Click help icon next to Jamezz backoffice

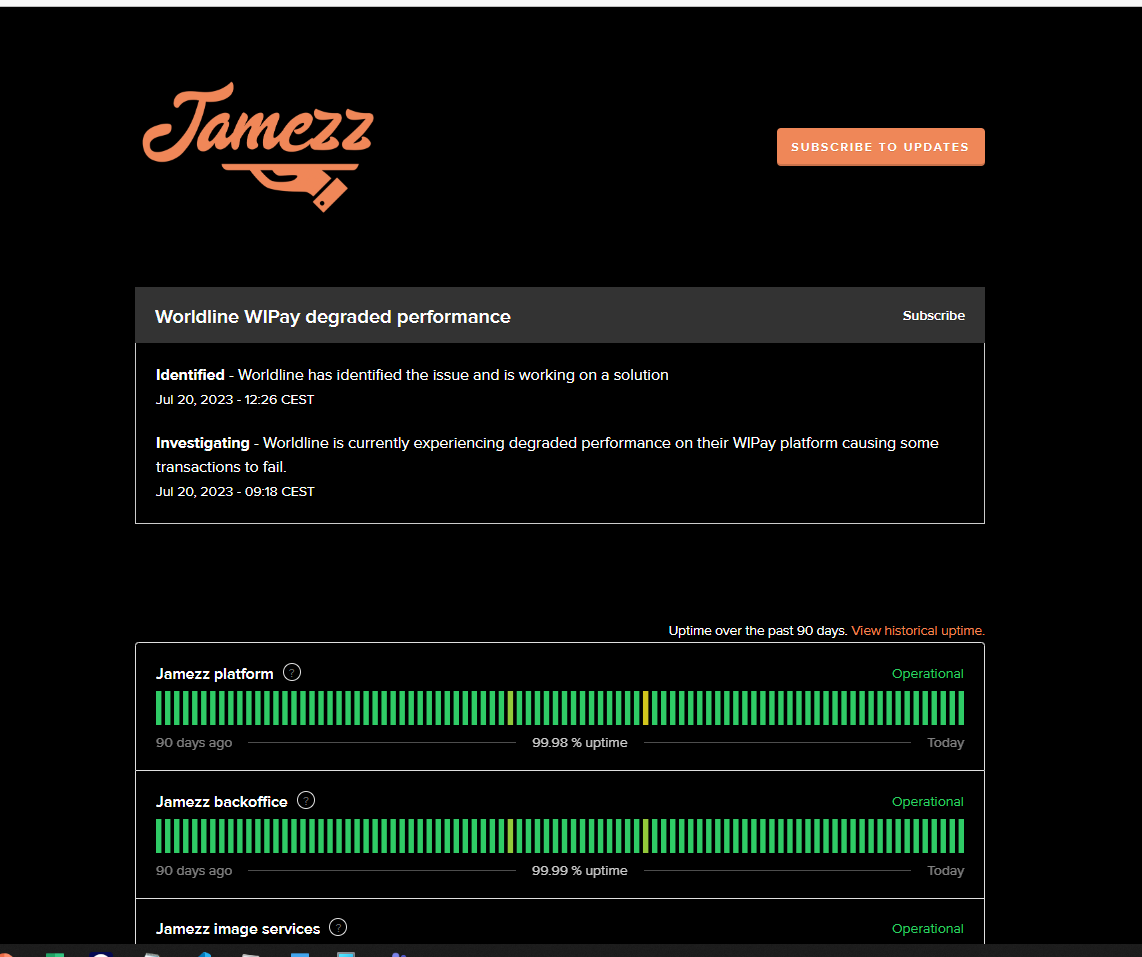point(306,800)
